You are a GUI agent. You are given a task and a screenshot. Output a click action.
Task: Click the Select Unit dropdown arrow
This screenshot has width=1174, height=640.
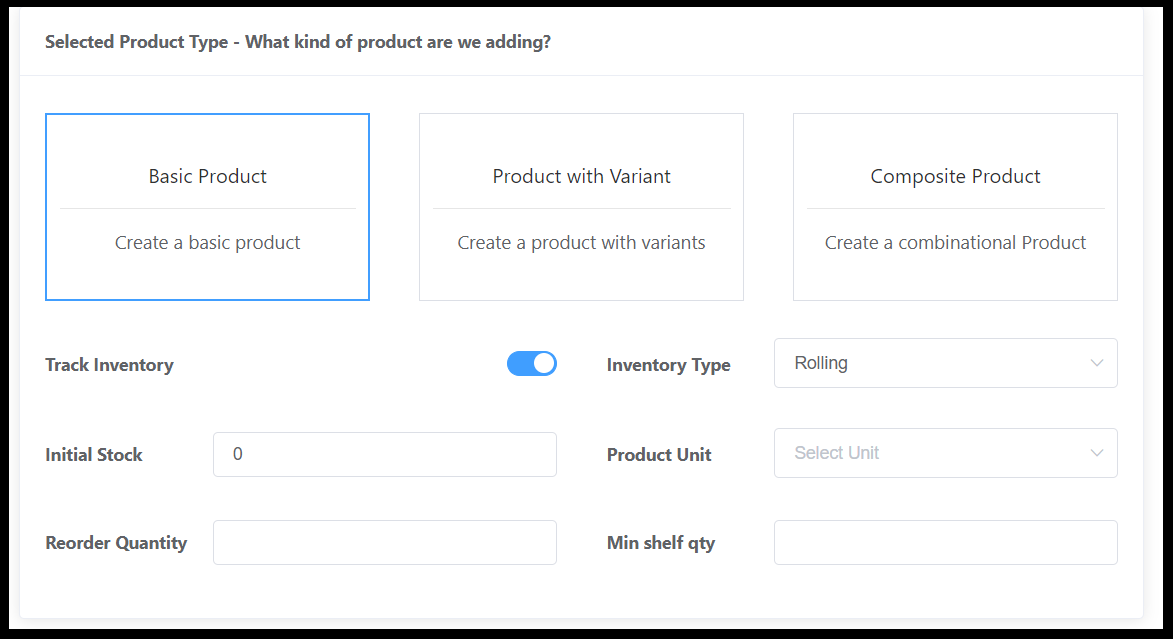[1097, 453]
